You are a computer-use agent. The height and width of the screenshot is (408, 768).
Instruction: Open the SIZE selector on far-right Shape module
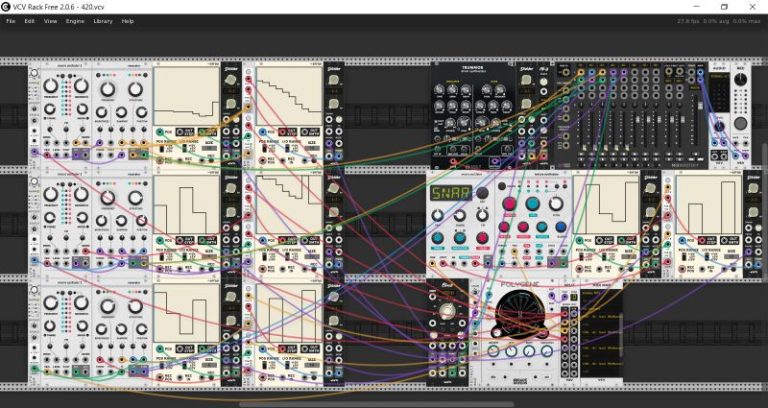733,256
